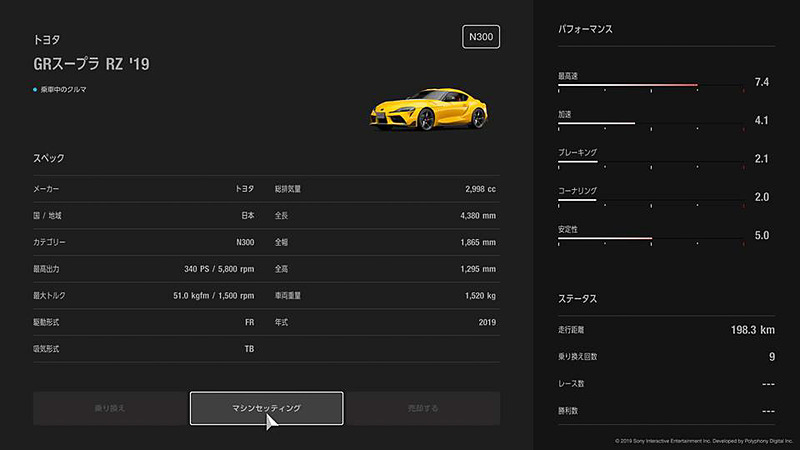Screen dimensions: 800x450
Task: Select the displacement value 2,998 cc
Action: click(x=480, y=189)
